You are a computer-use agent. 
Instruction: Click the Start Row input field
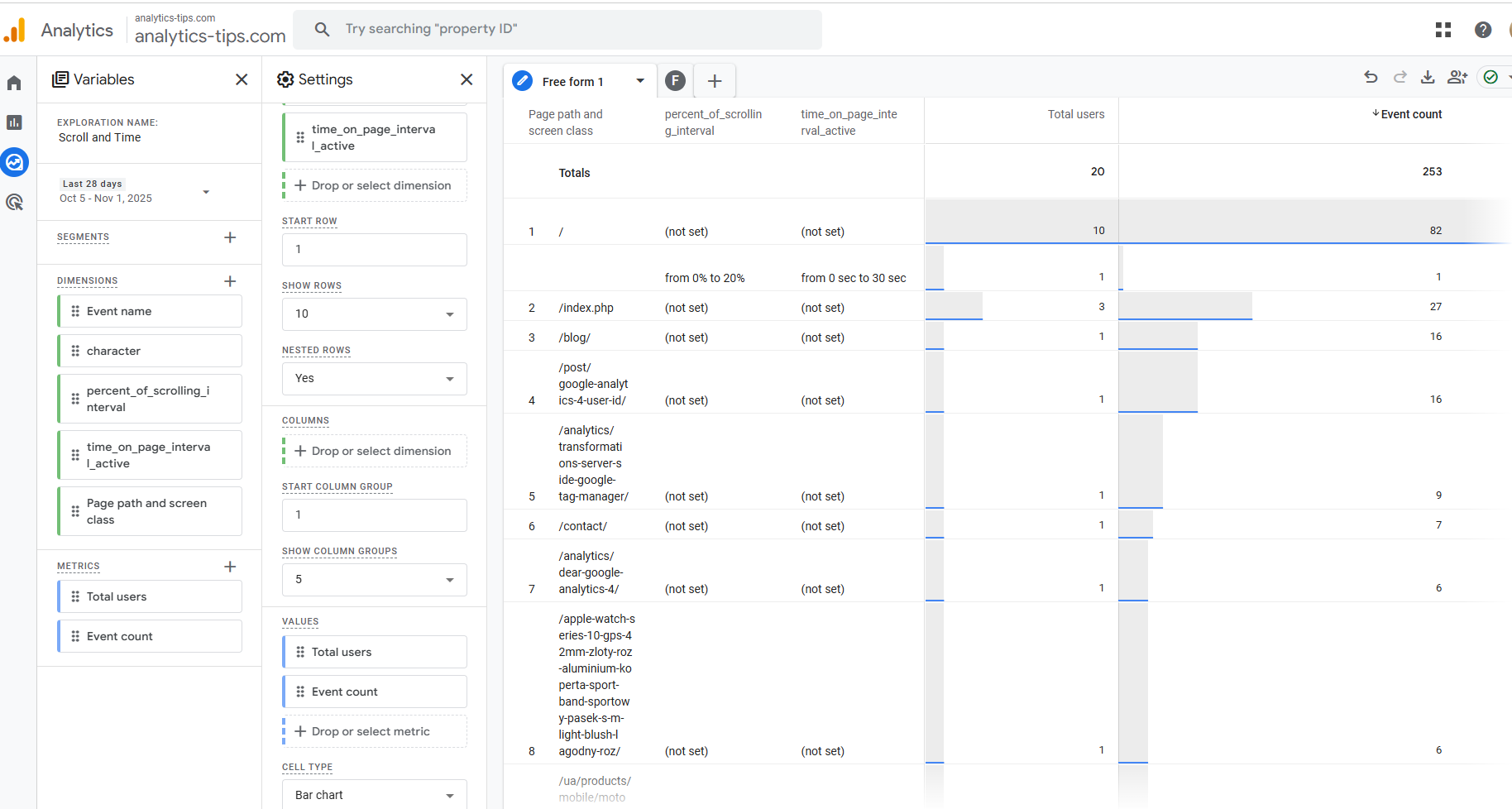coord(375,250)
